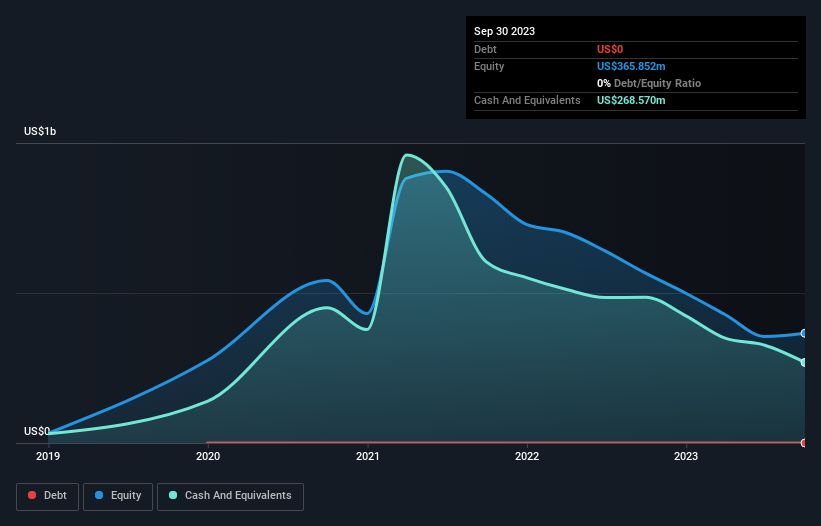Select the teal Cash endpoint marker

tap(804, 362)
